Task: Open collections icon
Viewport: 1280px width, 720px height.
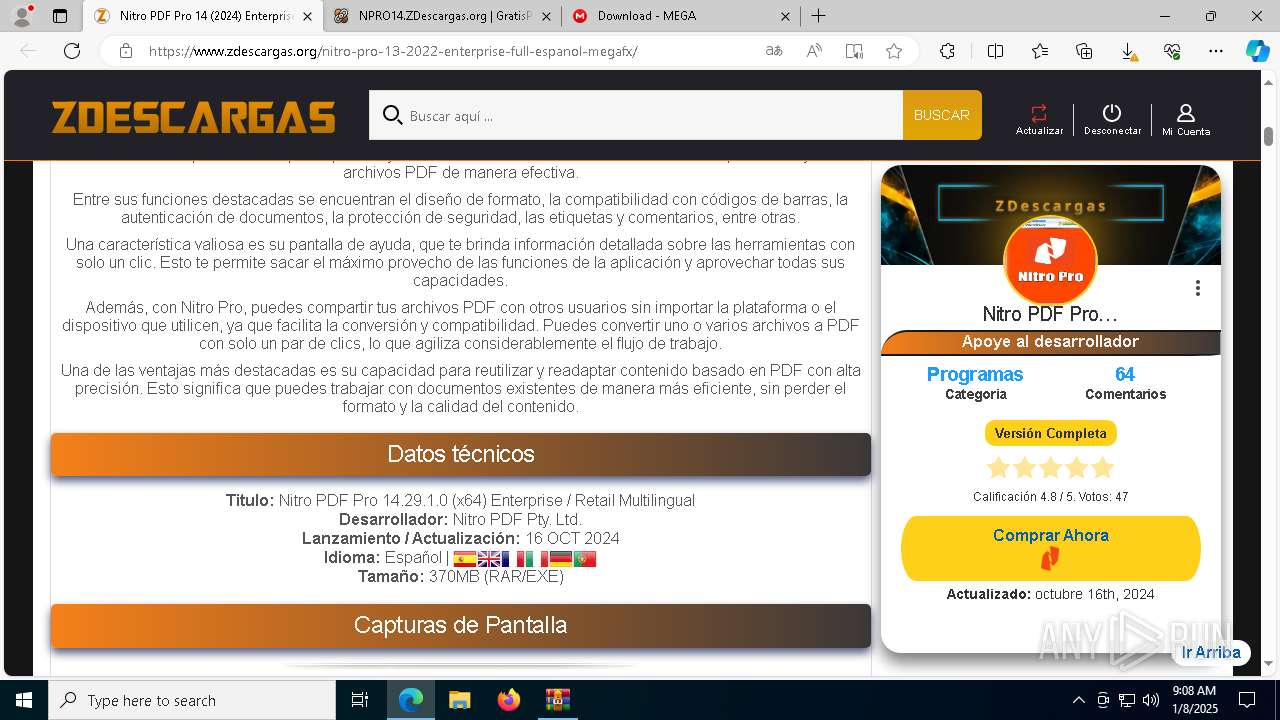Action: tap(1084, 51)
